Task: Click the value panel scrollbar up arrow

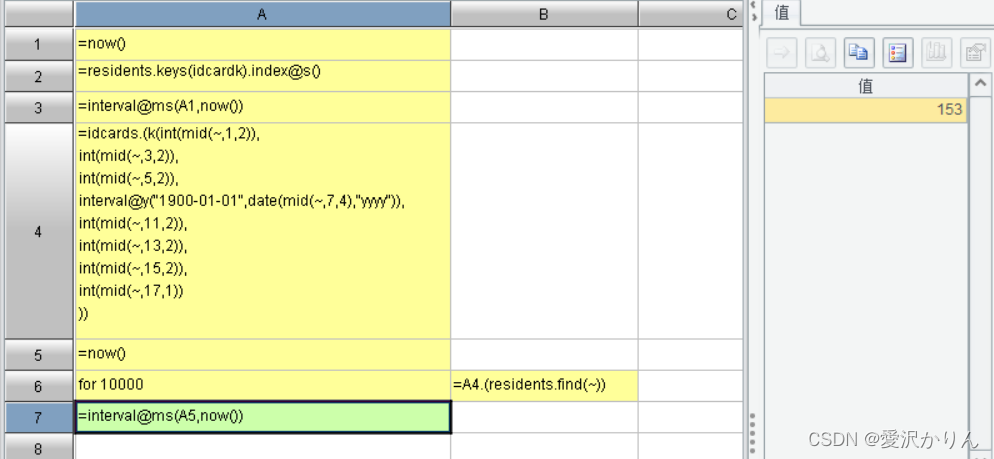Action: (x=980, y=83)
